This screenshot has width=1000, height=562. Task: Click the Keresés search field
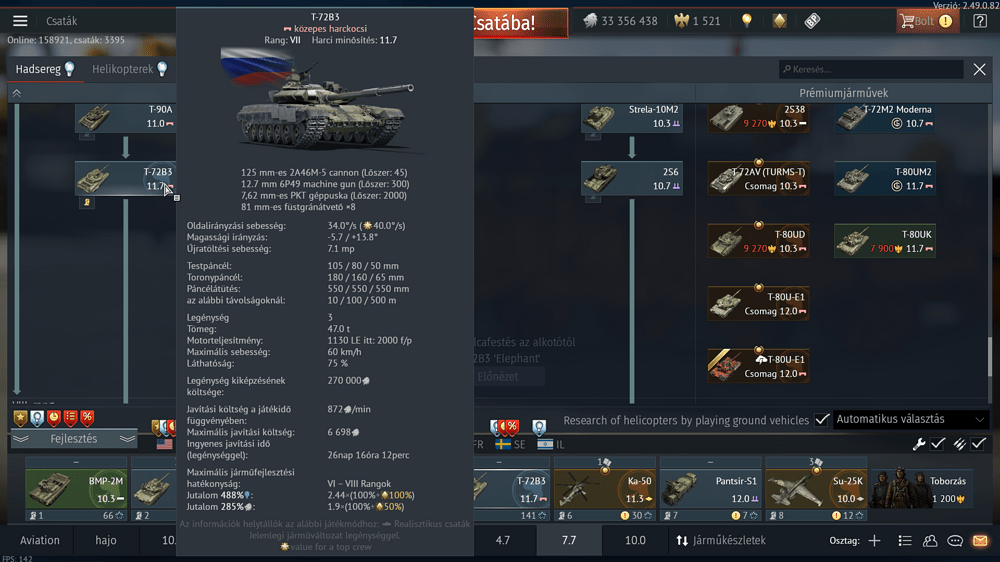(x=871, y=69)
